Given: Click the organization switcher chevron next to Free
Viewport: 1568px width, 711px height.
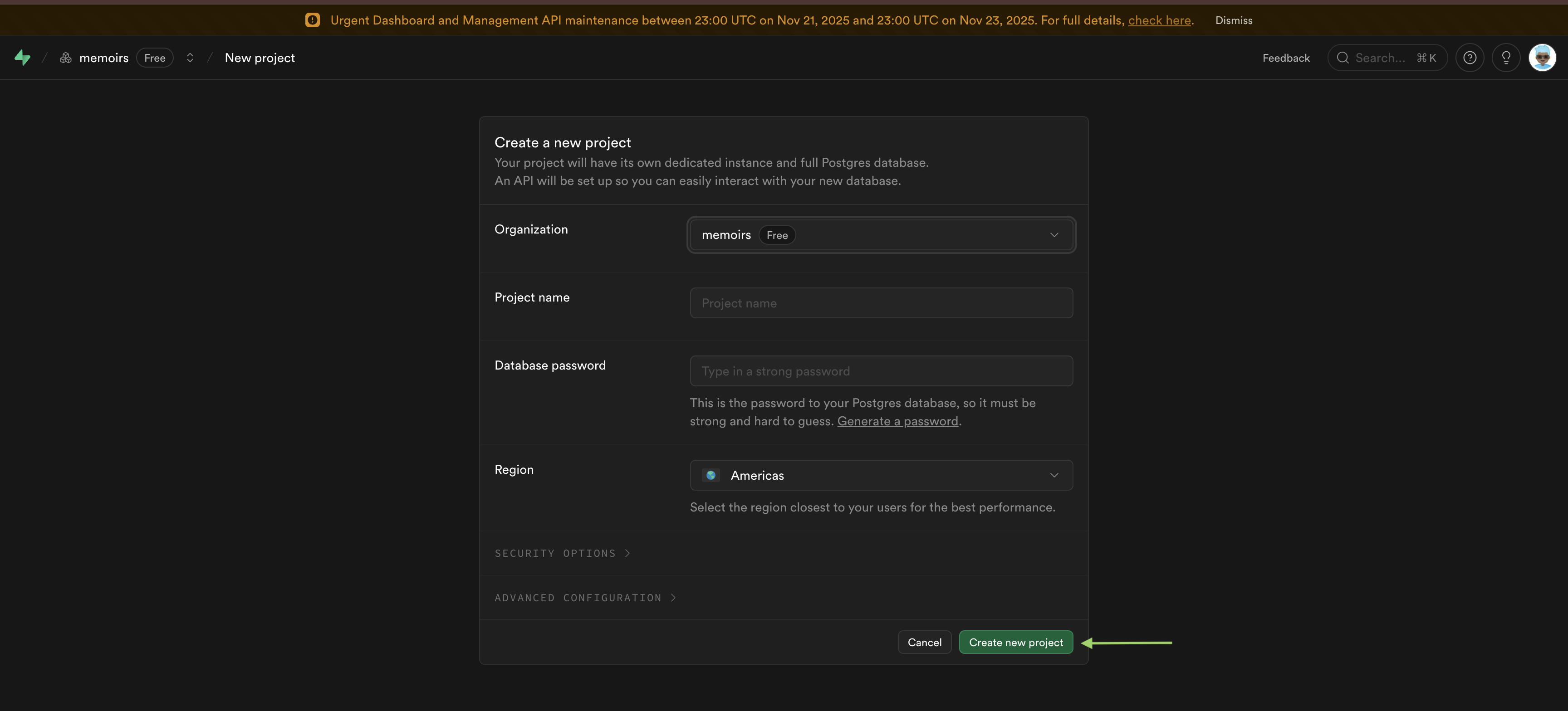Looking at the screenshot, I should [190, 57].
